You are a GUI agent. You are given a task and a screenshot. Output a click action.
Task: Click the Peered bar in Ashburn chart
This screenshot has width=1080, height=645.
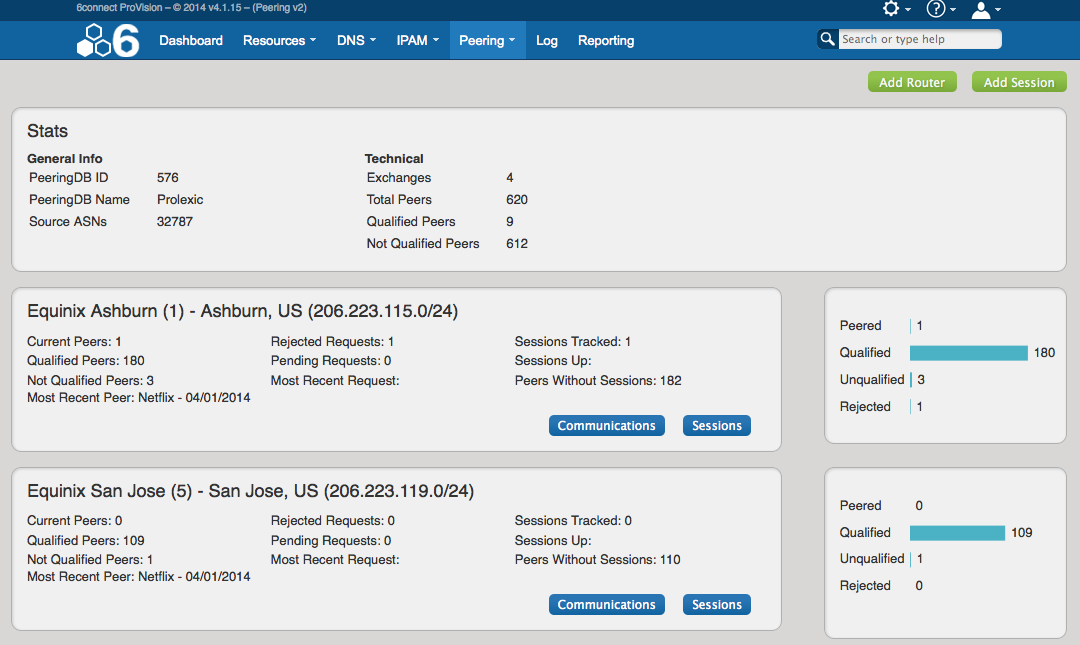tap(911, 326)
